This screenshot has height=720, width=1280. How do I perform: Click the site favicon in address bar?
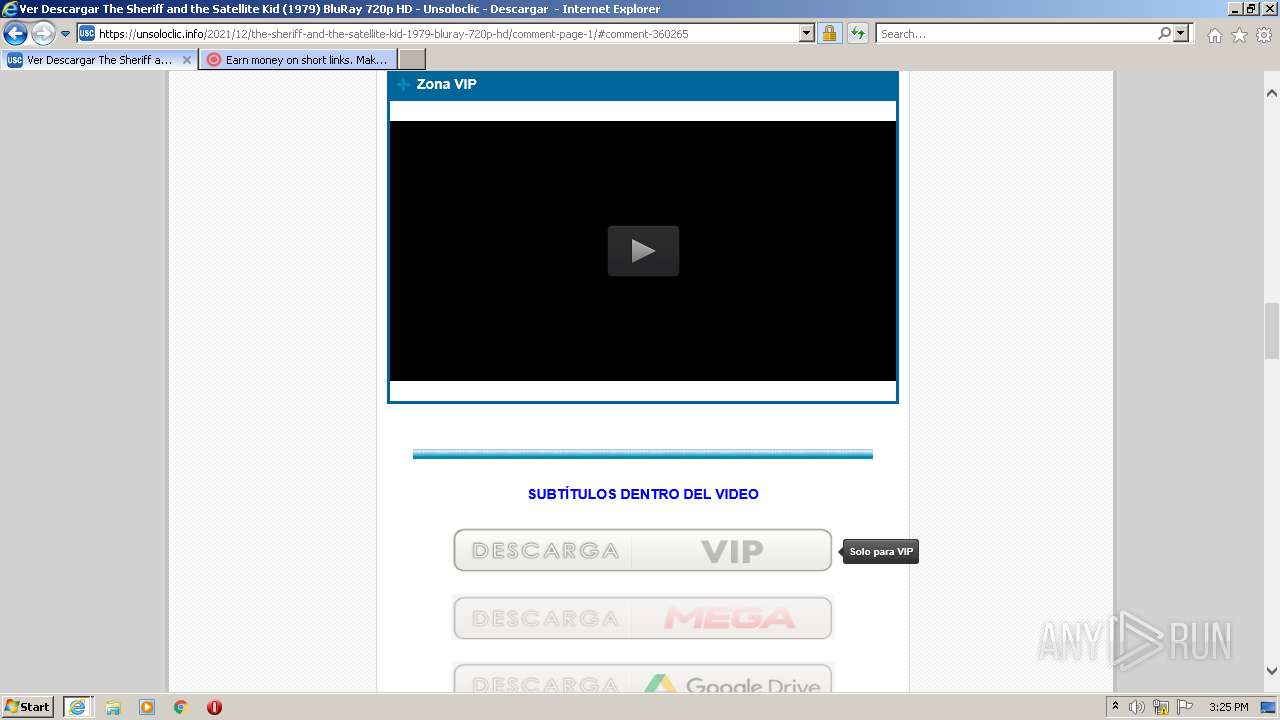pyautogui.click(x=87, y=34)
